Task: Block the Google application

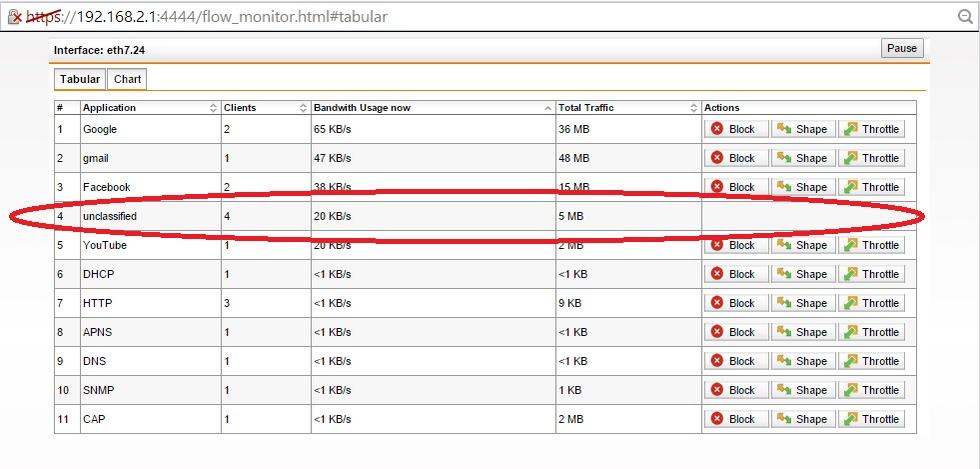Action: (x=736, y=129)
